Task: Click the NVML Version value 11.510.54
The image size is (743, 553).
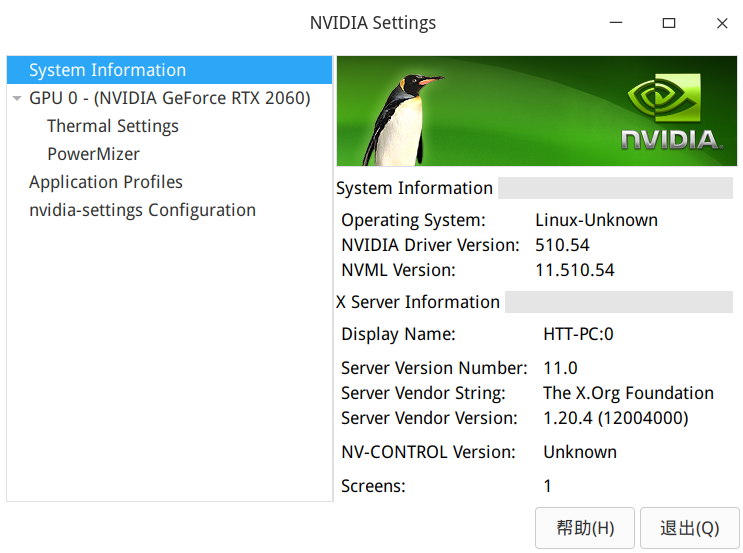Action: pos(575,270)
